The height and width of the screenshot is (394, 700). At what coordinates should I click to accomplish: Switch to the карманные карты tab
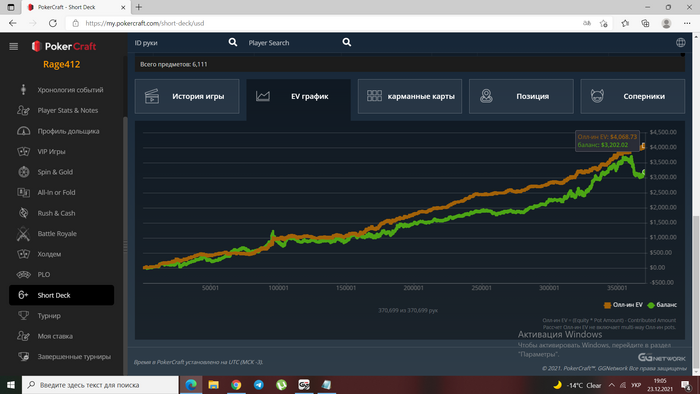coord(410,96)
